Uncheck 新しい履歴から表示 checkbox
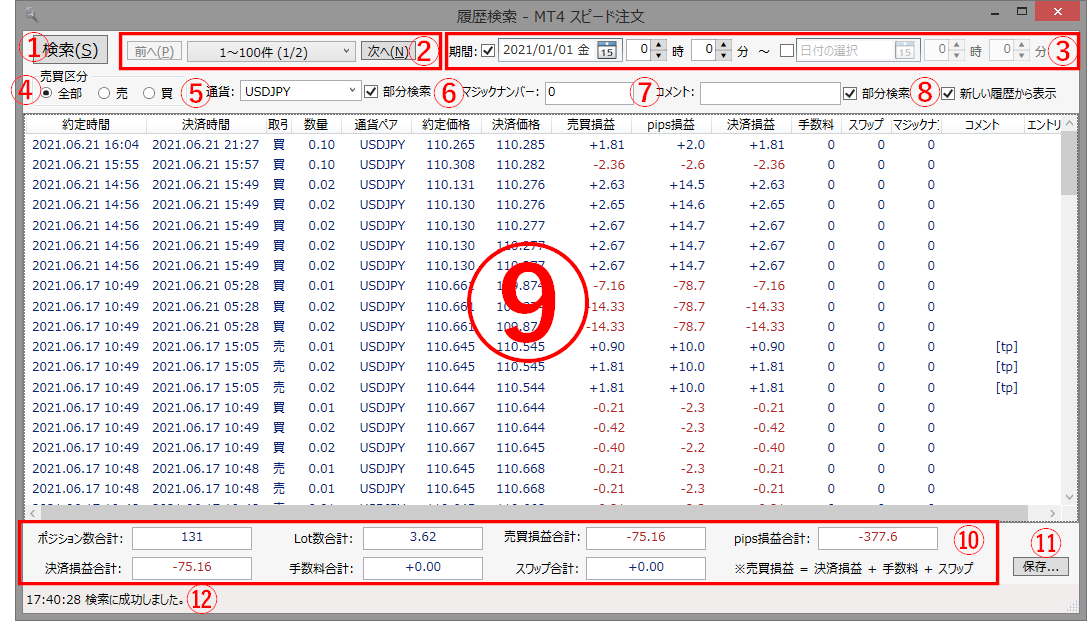Screen dimensions: 1092x632 click(948, 92)
